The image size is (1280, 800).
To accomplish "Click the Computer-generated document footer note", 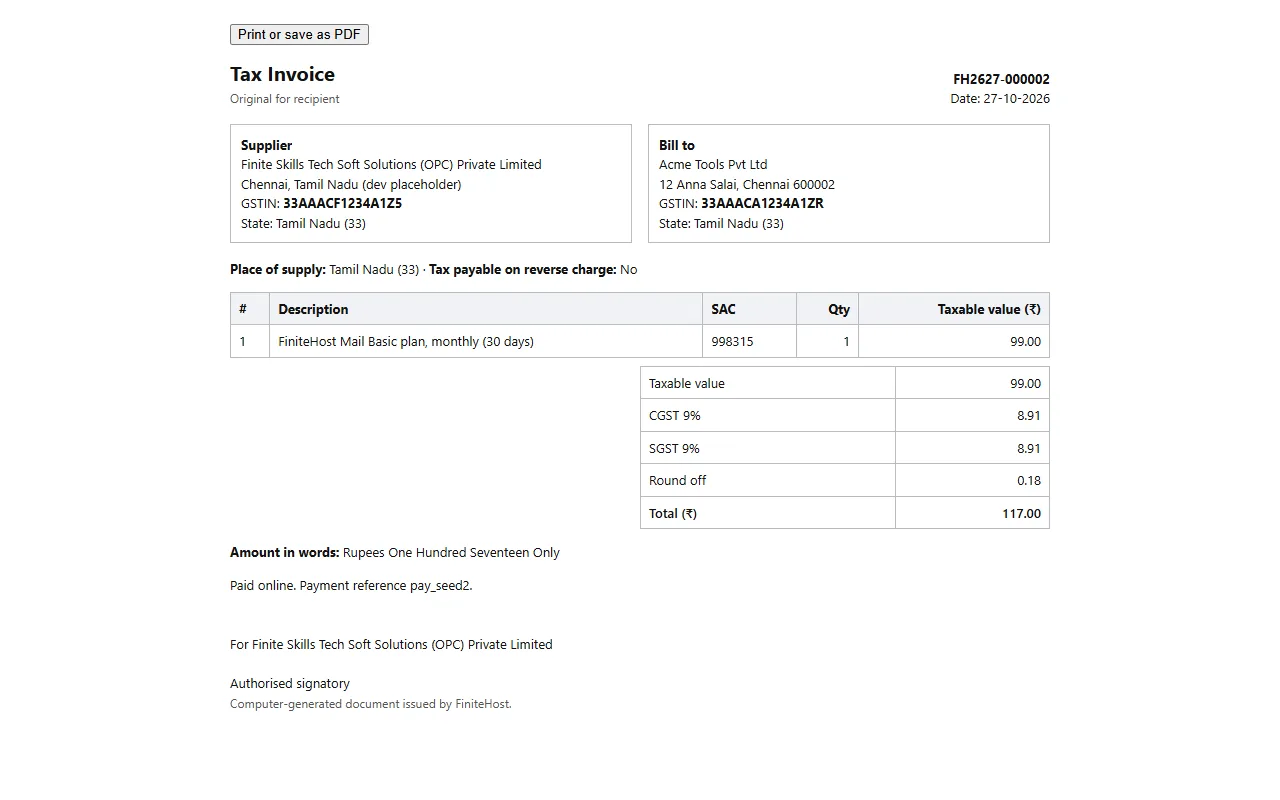I will 371,704.
